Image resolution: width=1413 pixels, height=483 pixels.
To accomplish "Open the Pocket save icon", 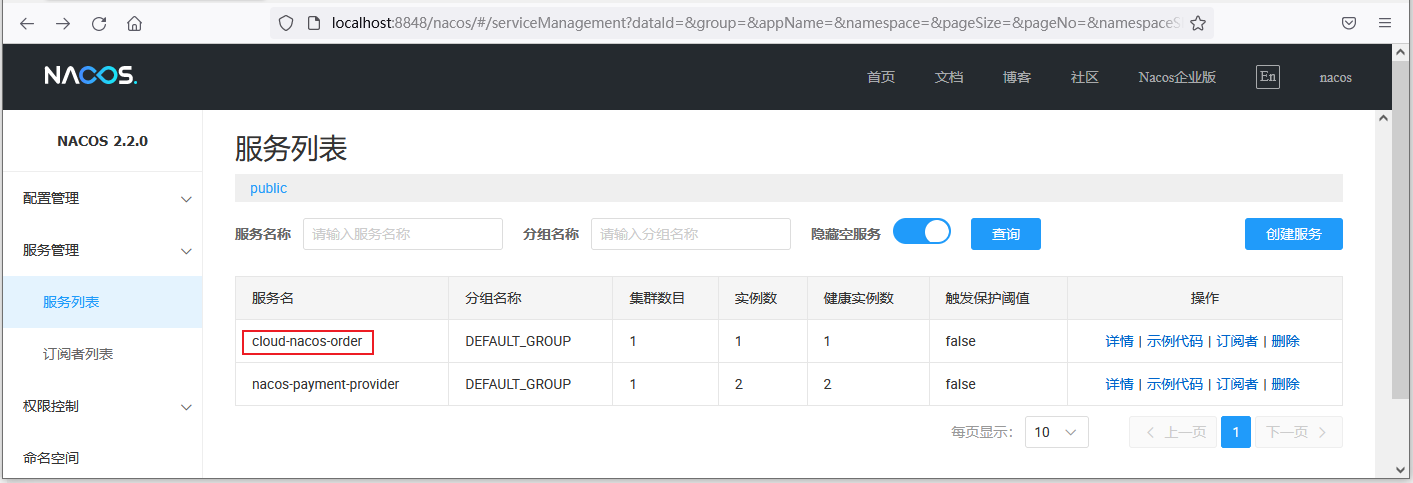I will [1349, 23].
